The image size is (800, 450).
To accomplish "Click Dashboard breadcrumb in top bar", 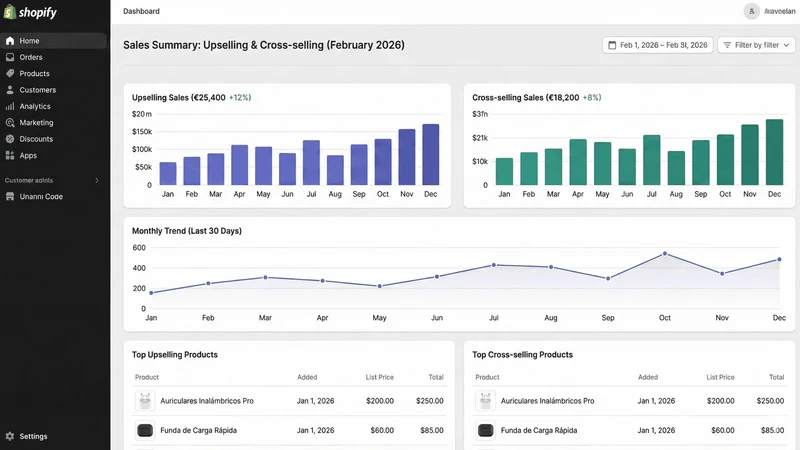I will [x=141, y=11].
